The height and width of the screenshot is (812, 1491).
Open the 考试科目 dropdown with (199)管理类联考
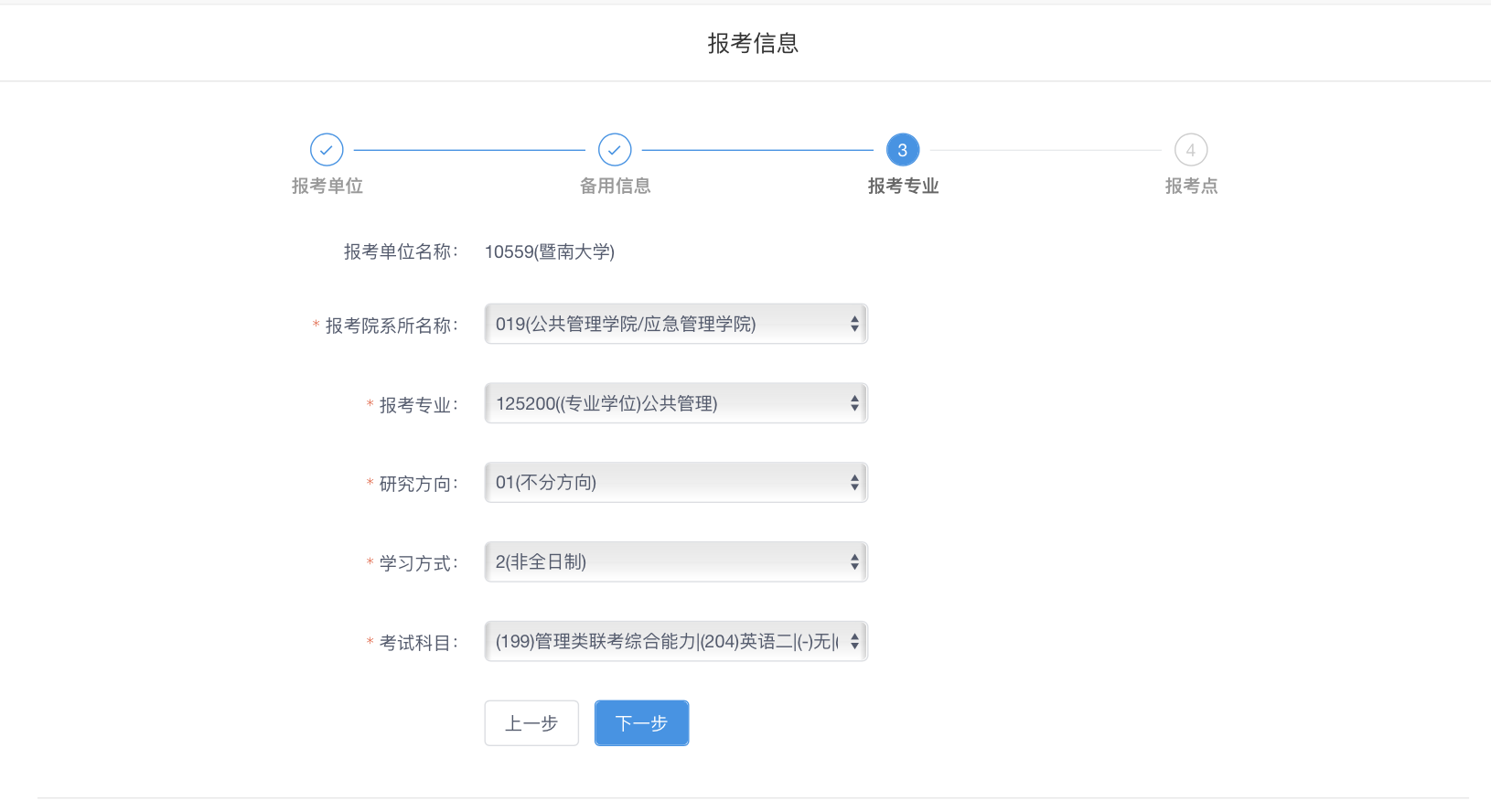pos(676,641)
